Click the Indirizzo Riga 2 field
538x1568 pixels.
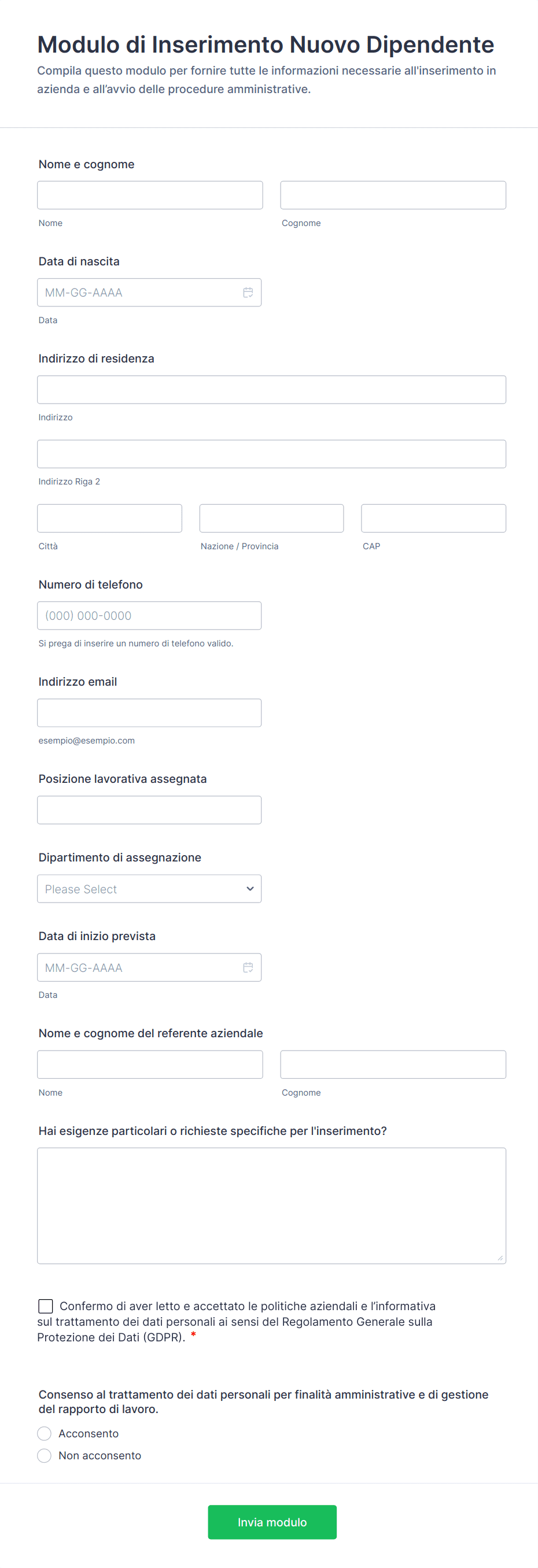pos(271,454)
